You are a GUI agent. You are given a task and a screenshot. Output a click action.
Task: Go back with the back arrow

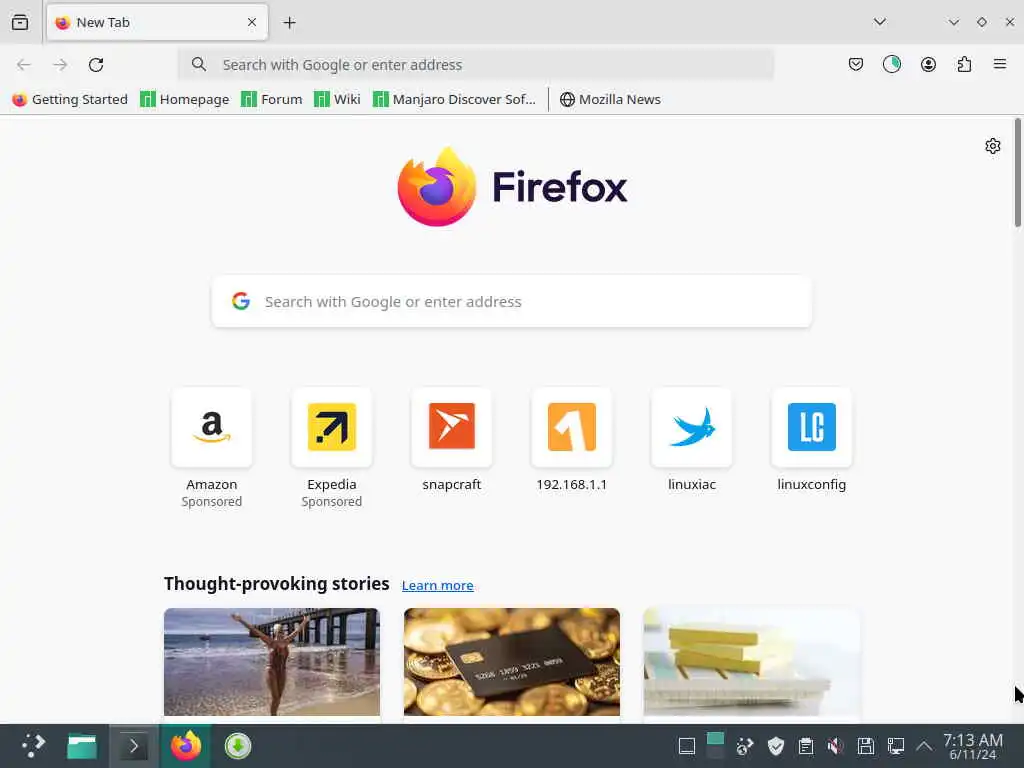tap(24, 65)
